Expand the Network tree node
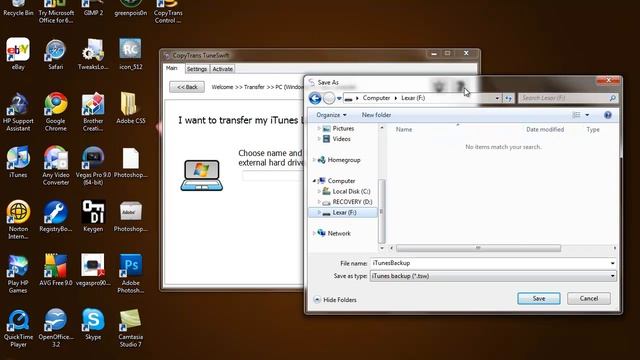Screen dimensions: 640x360 click(x=314, y=233)
